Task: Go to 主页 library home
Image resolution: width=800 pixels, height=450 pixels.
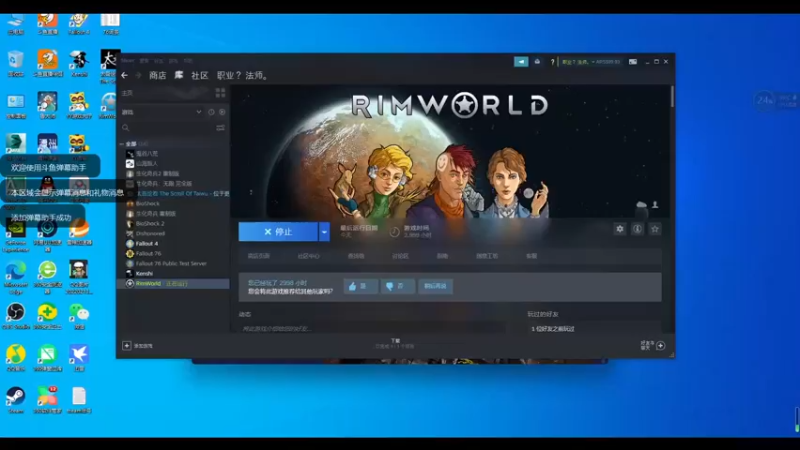Action: 127,93
